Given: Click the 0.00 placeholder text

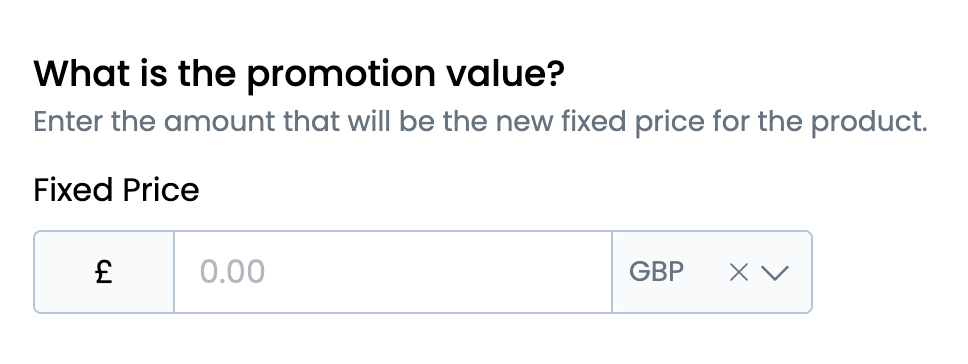Looking at the screenshot, I should point(232,272).
